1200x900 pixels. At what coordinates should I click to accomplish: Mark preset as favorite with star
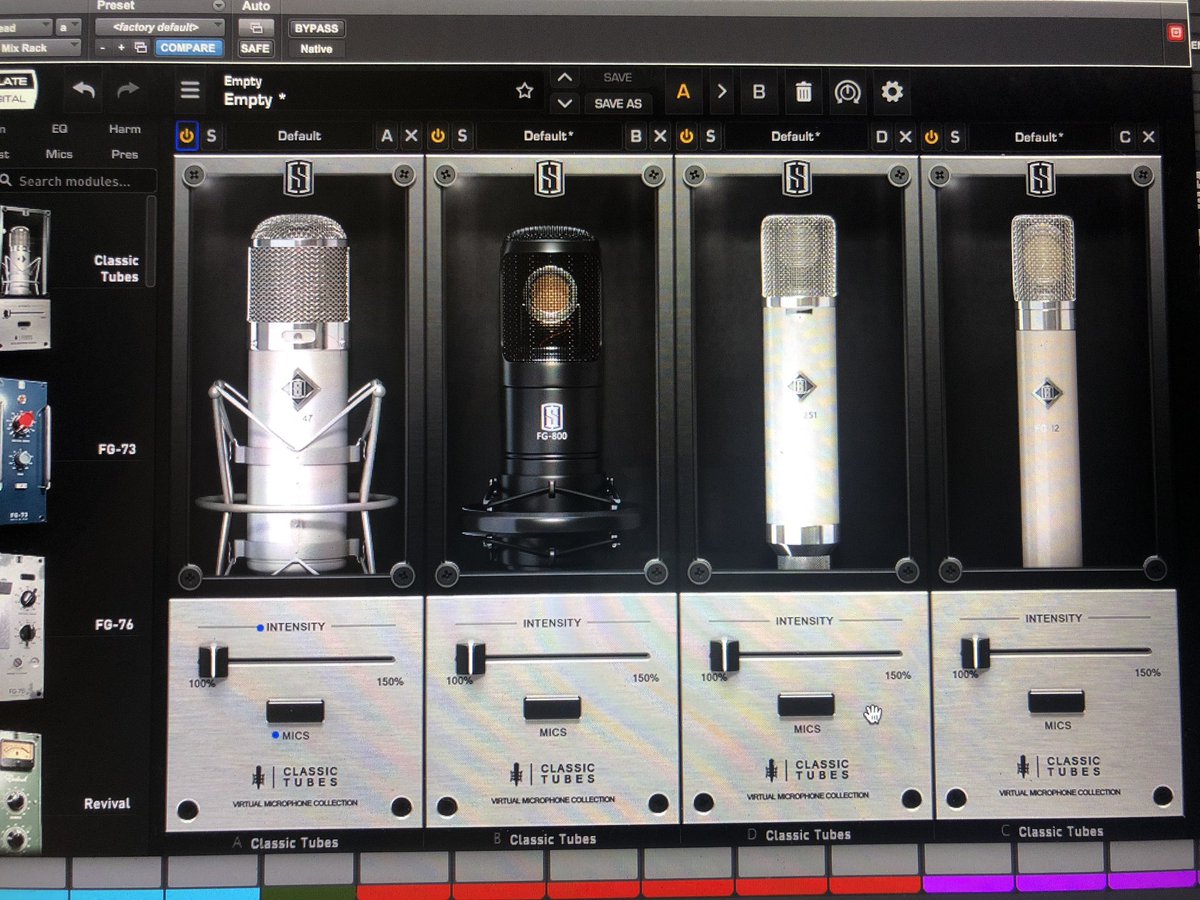(524, 91)
